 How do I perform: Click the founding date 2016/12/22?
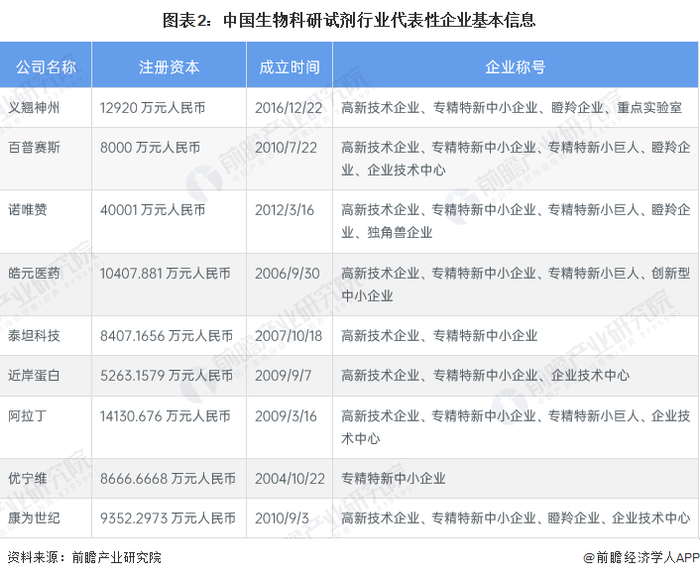pos(289,108)
